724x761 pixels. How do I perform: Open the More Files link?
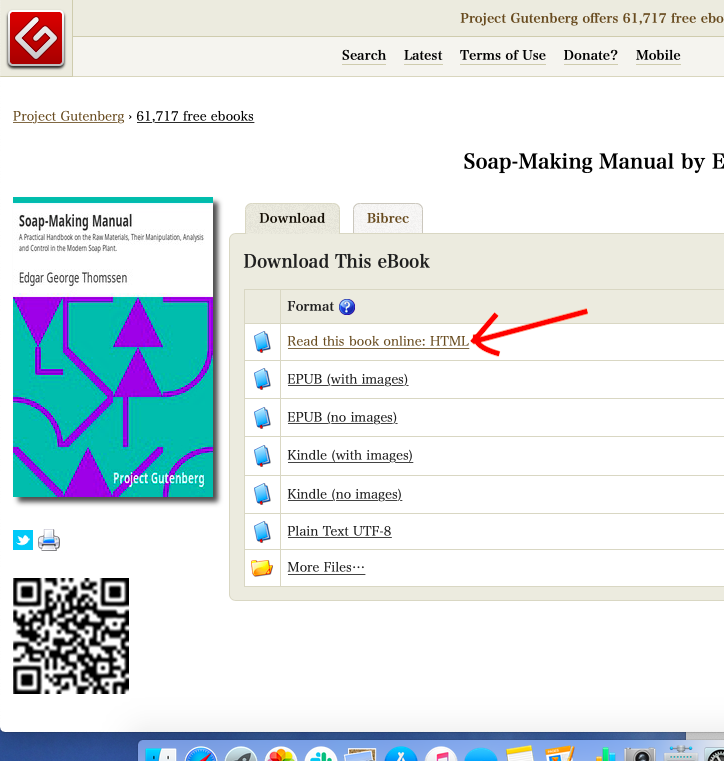326,567
